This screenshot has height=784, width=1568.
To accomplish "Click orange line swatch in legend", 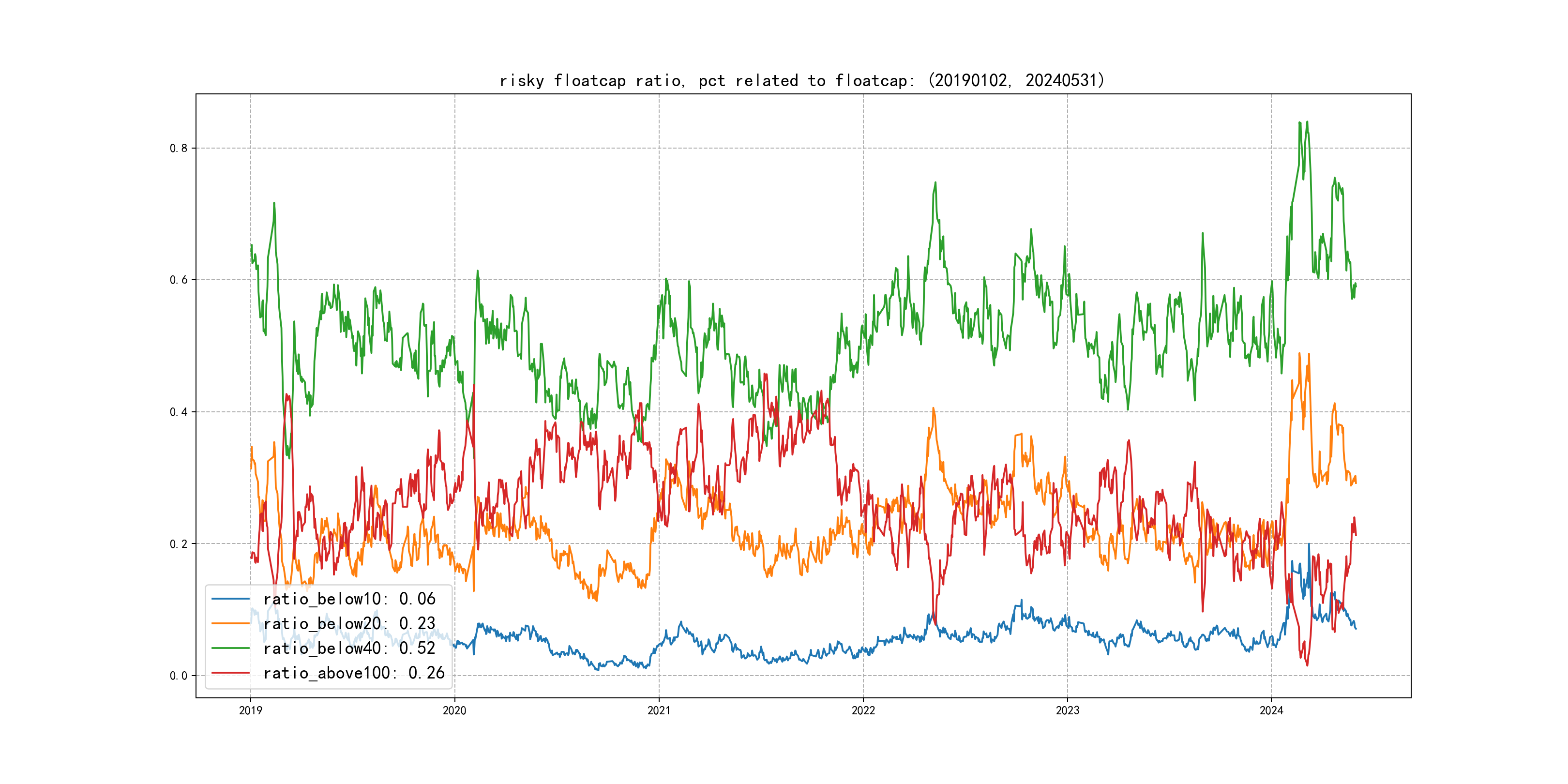I will [x=230, y=624].
